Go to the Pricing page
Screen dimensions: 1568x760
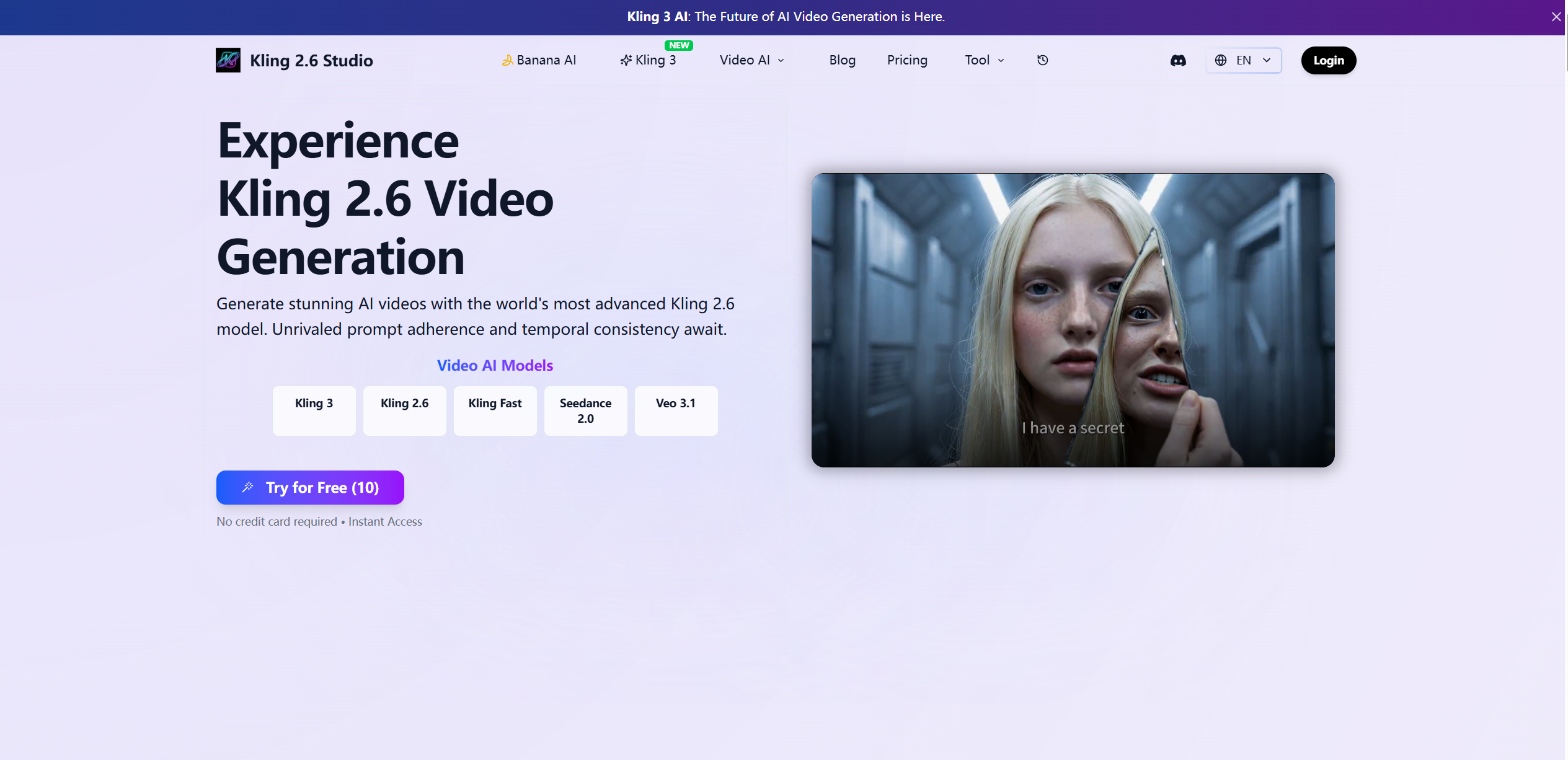pyautogui.click(x=907, y=60)
